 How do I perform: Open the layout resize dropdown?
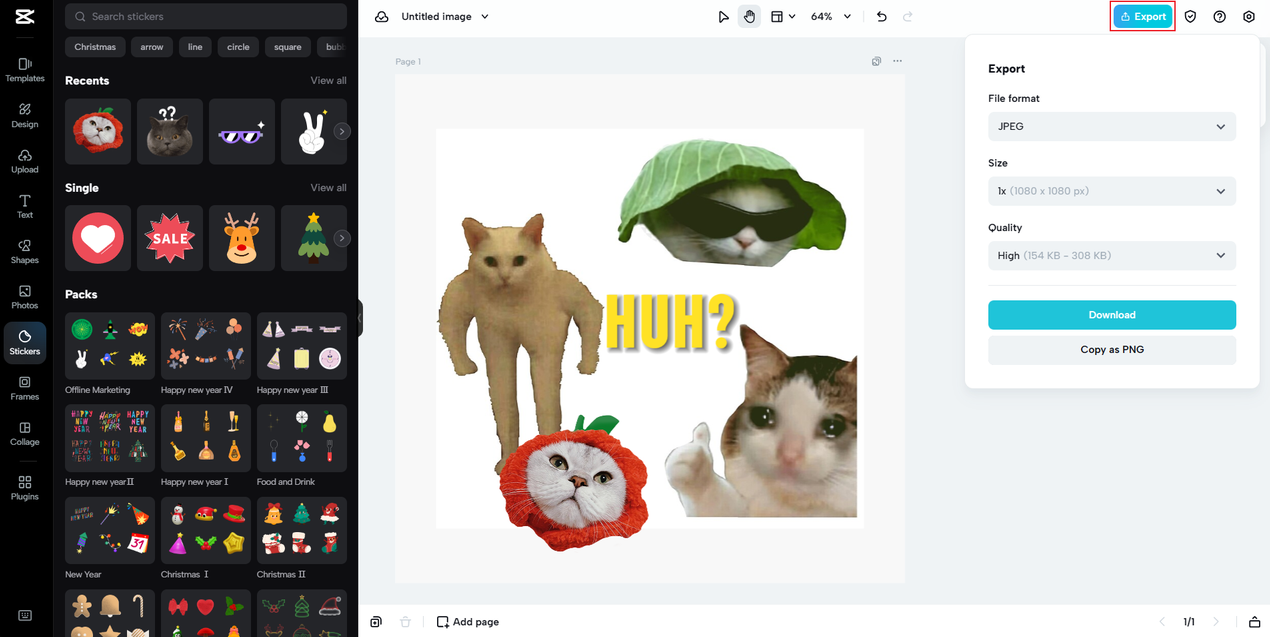tap(783, 17)
